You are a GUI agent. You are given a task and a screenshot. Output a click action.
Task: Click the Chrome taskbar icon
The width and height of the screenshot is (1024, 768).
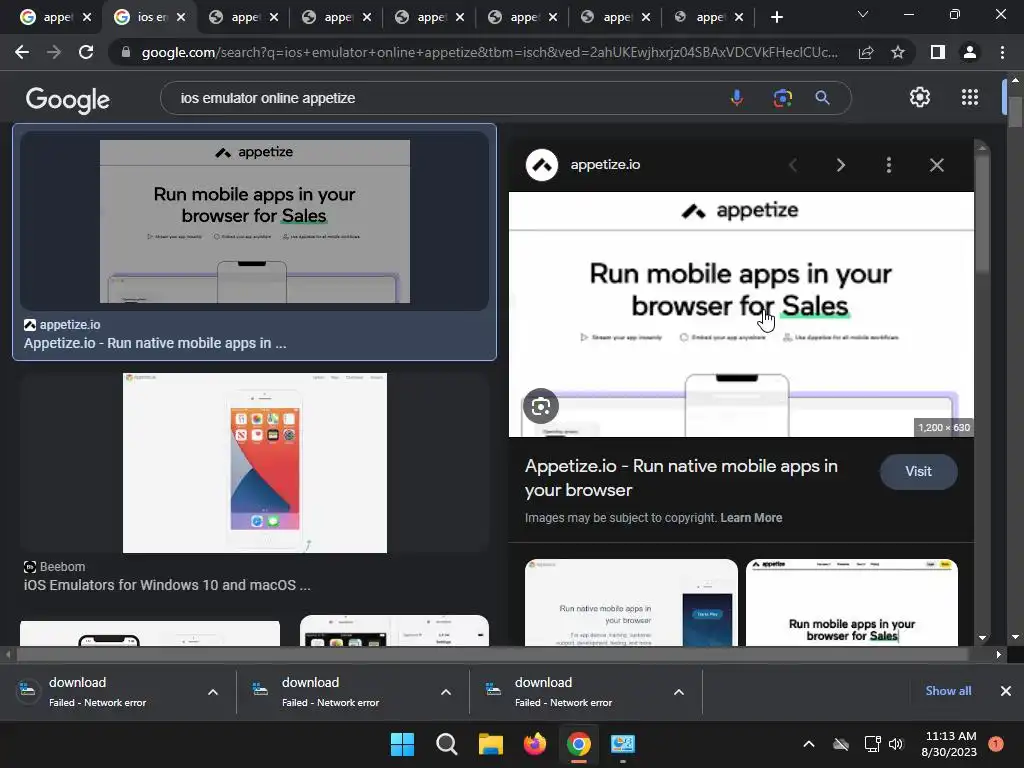pos(579,744)
